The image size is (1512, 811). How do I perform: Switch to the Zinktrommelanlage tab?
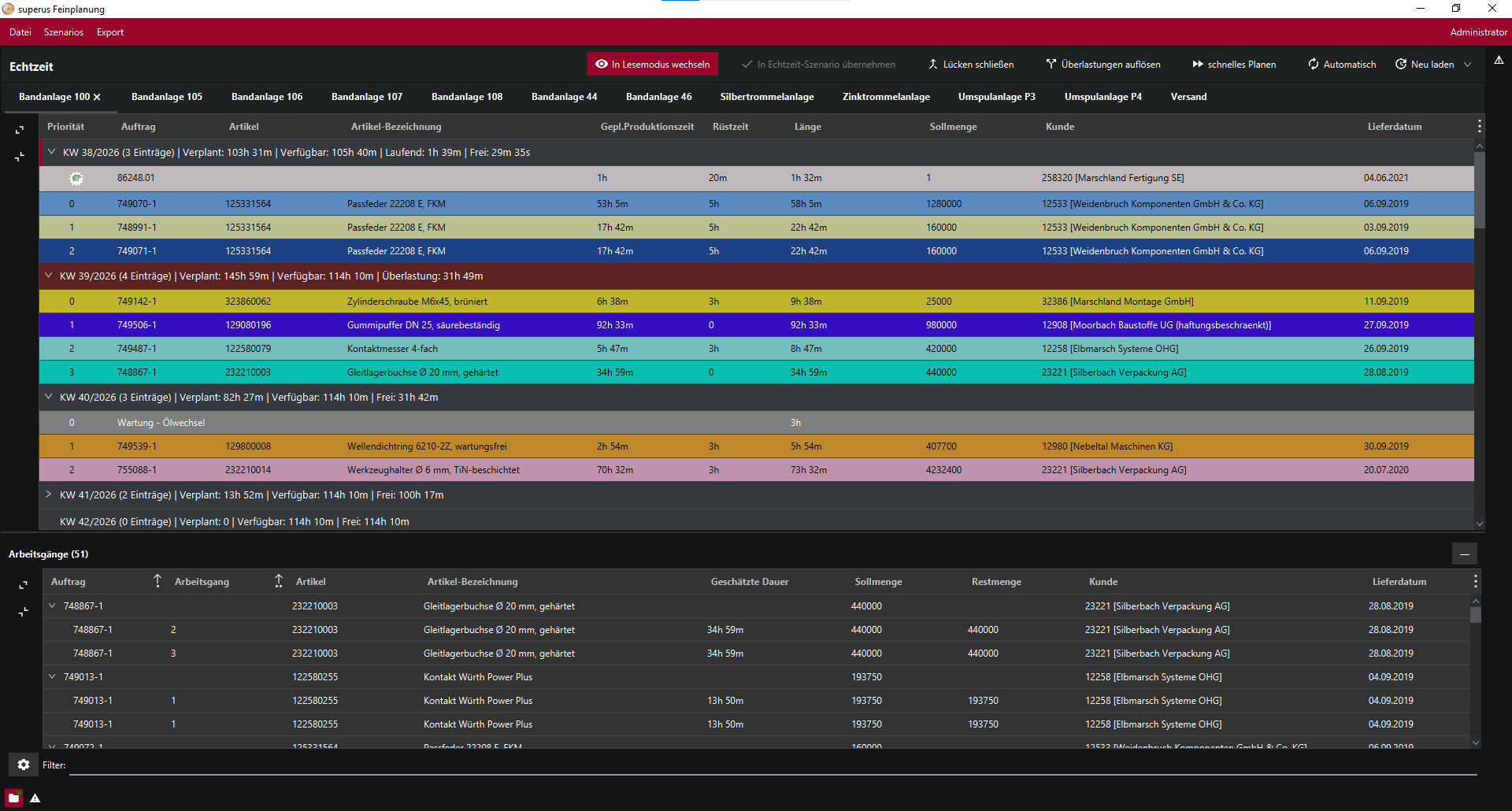[x=886, y=97]
